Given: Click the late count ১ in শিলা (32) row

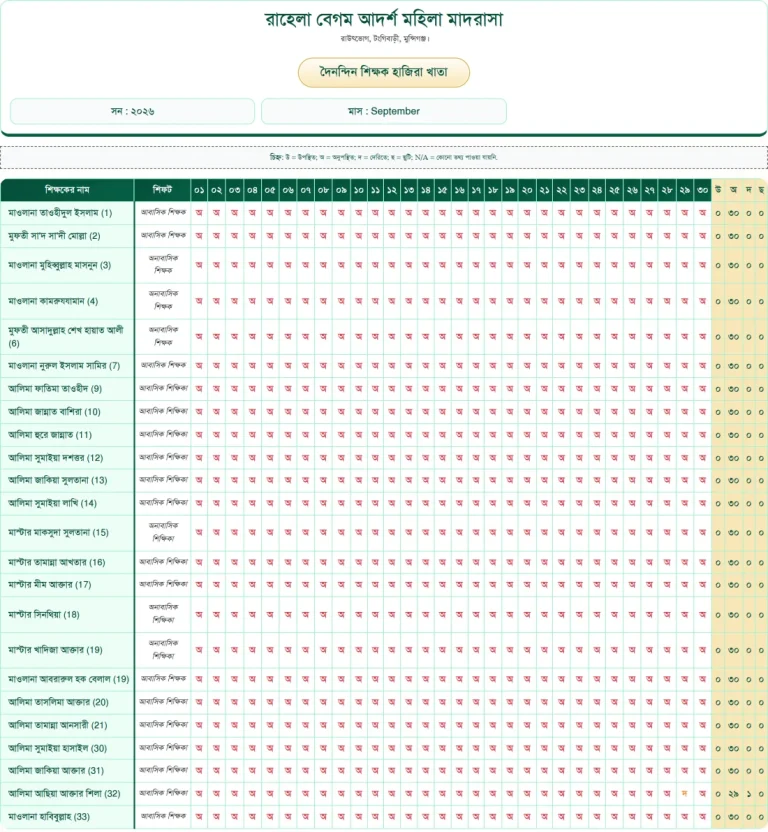Looking at the screenshot, I should click(x=748, y=794).
